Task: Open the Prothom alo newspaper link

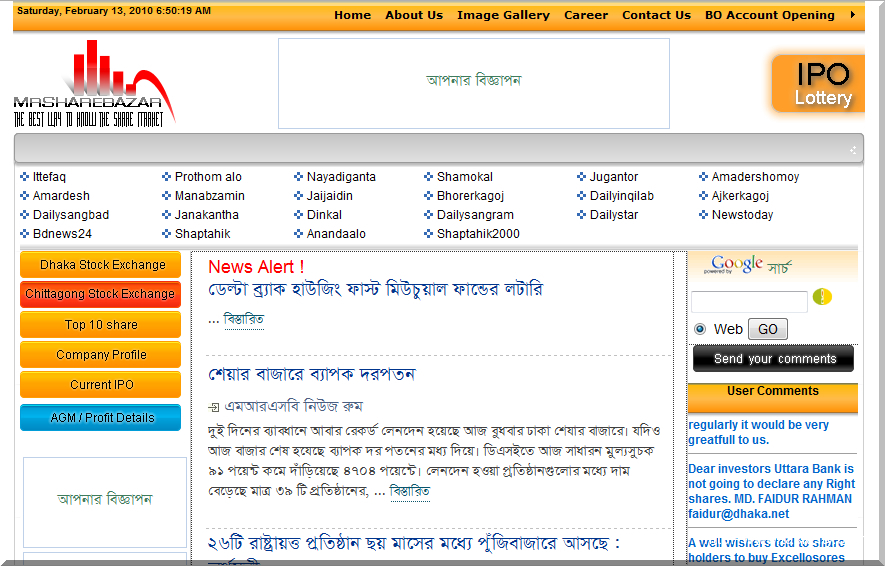Action: 208,177
